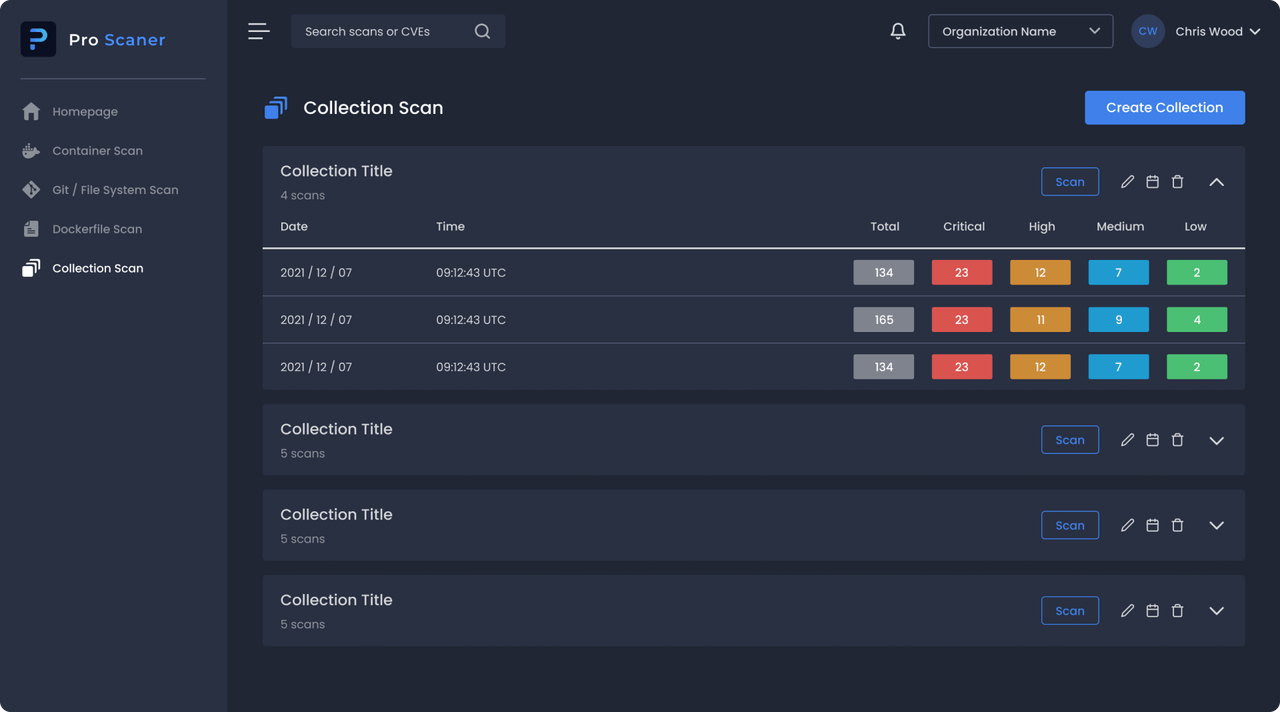Viewport: 1280px width, 712px height.
Task: Click the CW user avatar
Action: click(x=1147, y=31)
